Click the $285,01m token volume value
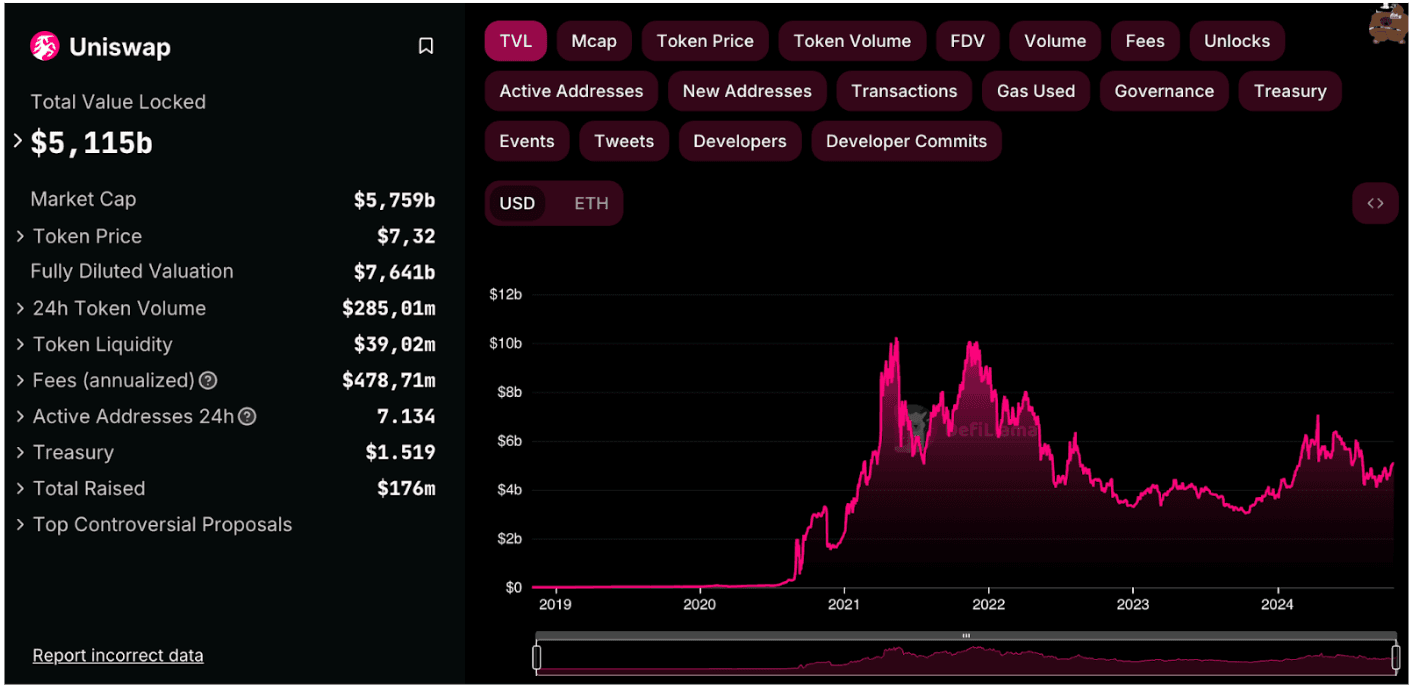The image size is (1412, 698). [389, 308]
